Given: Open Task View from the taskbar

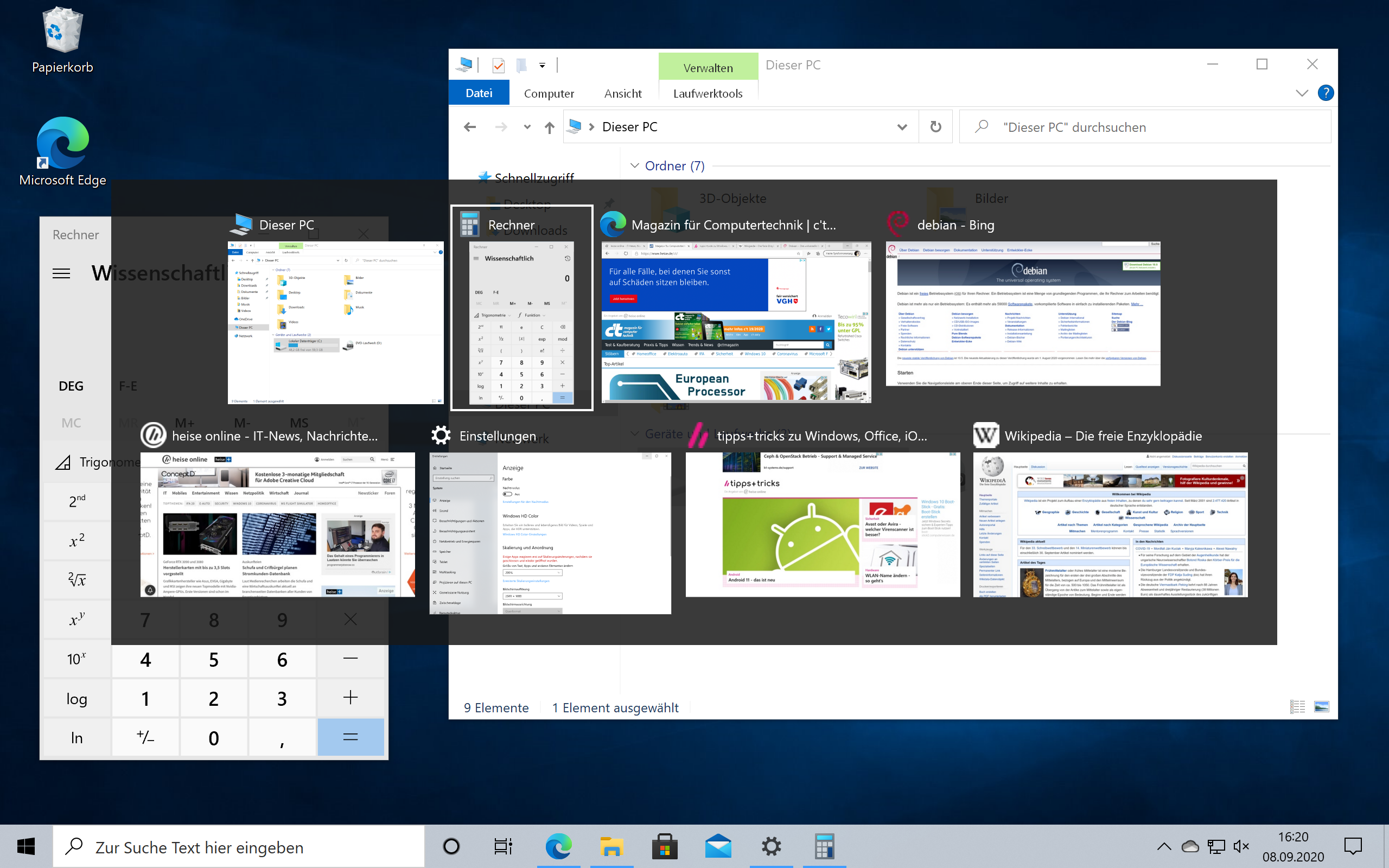Looking at the screenshot, I should coord(503,846).
